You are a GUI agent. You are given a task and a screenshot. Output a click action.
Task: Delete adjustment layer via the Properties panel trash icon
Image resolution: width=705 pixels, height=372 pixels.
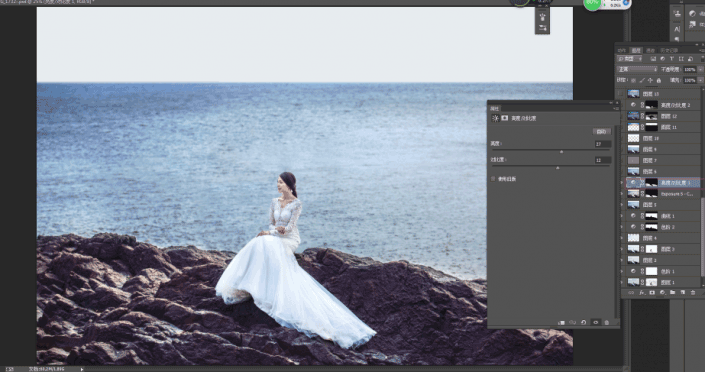click(x=607, y=323)
